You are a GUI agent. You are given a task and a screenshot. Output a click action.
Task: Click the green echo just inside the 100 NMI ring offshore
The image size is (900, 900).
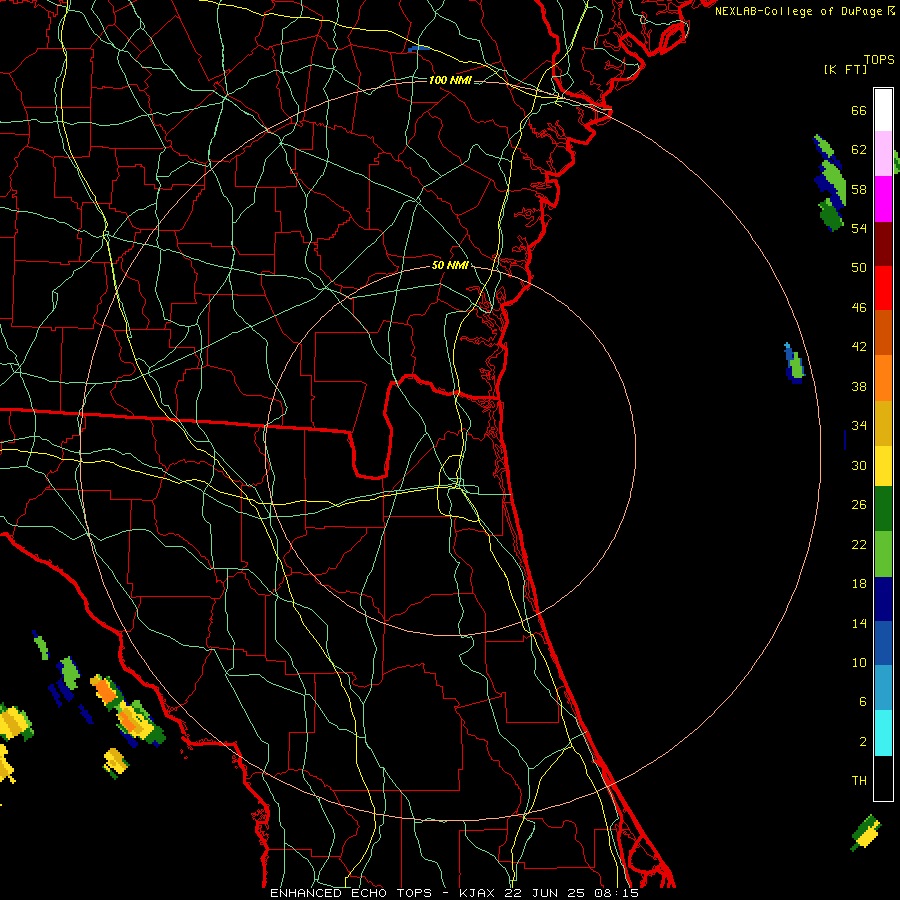(x=795, y=363)
